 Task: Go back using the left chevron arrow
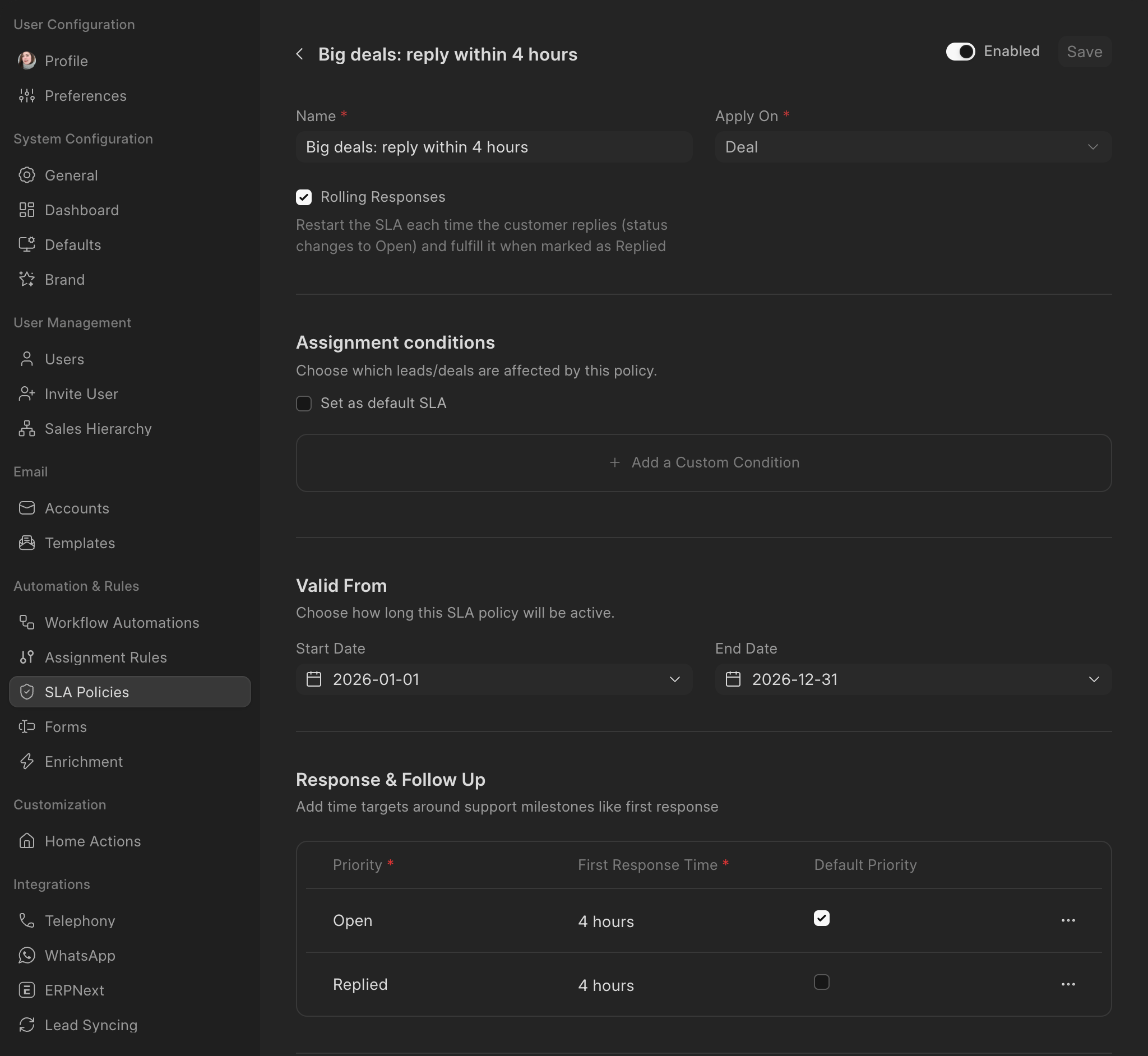click(x=300, y=54)
